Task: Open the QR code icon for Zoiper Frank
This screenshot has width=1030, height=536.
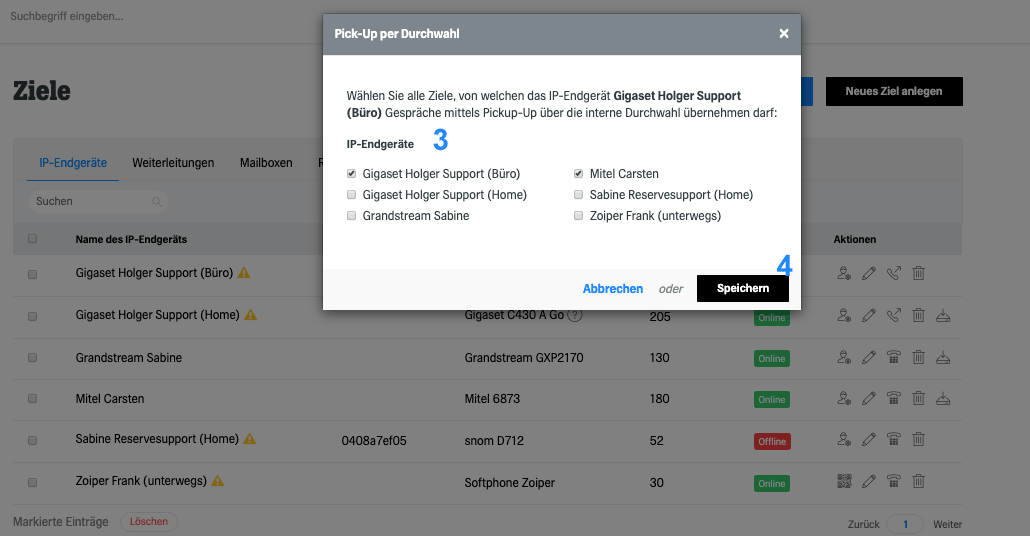Action: (x=844, y=481)
